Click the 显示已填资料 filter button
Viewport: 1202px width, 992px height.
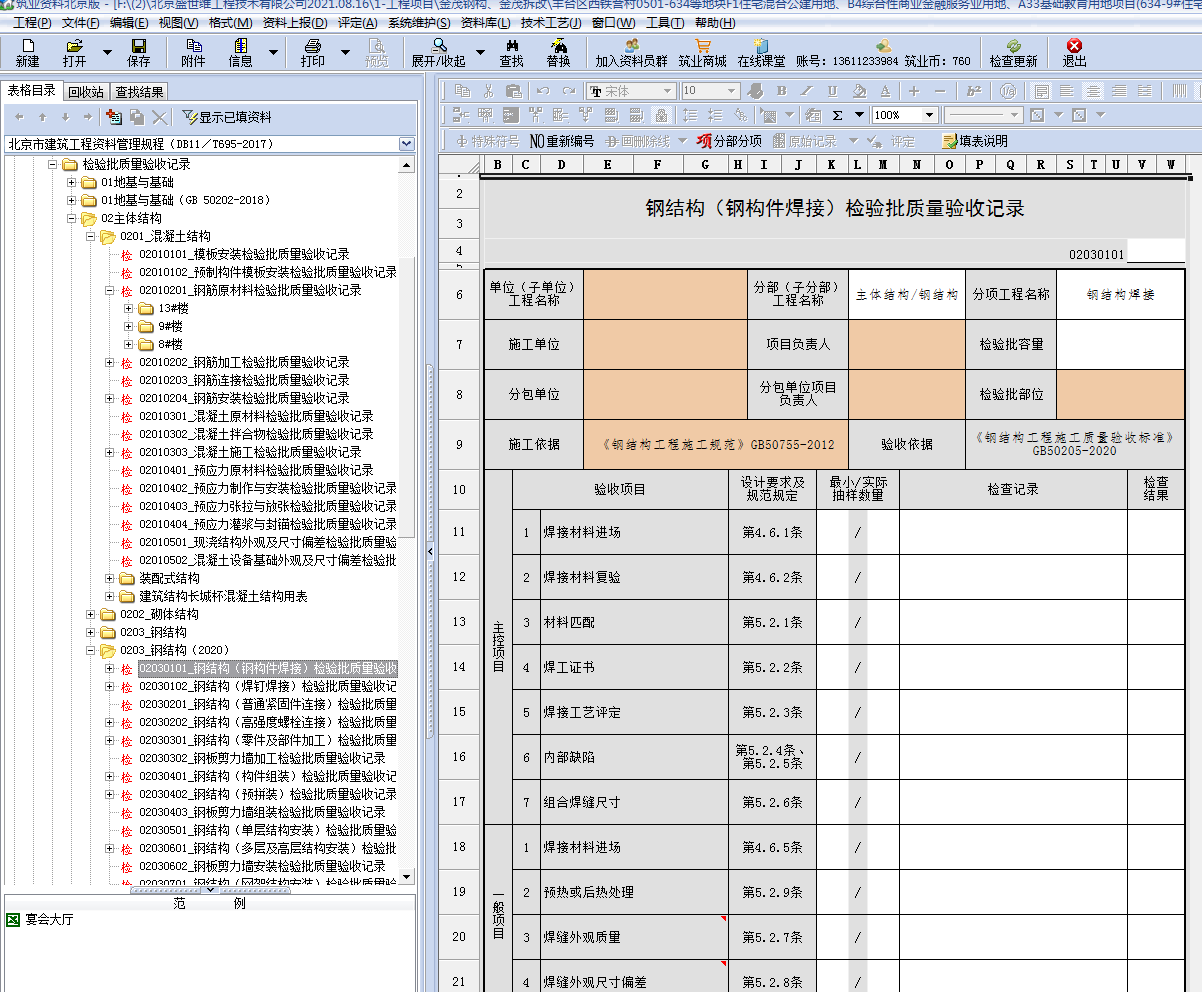pyautogui.click(x=227, y=117)
